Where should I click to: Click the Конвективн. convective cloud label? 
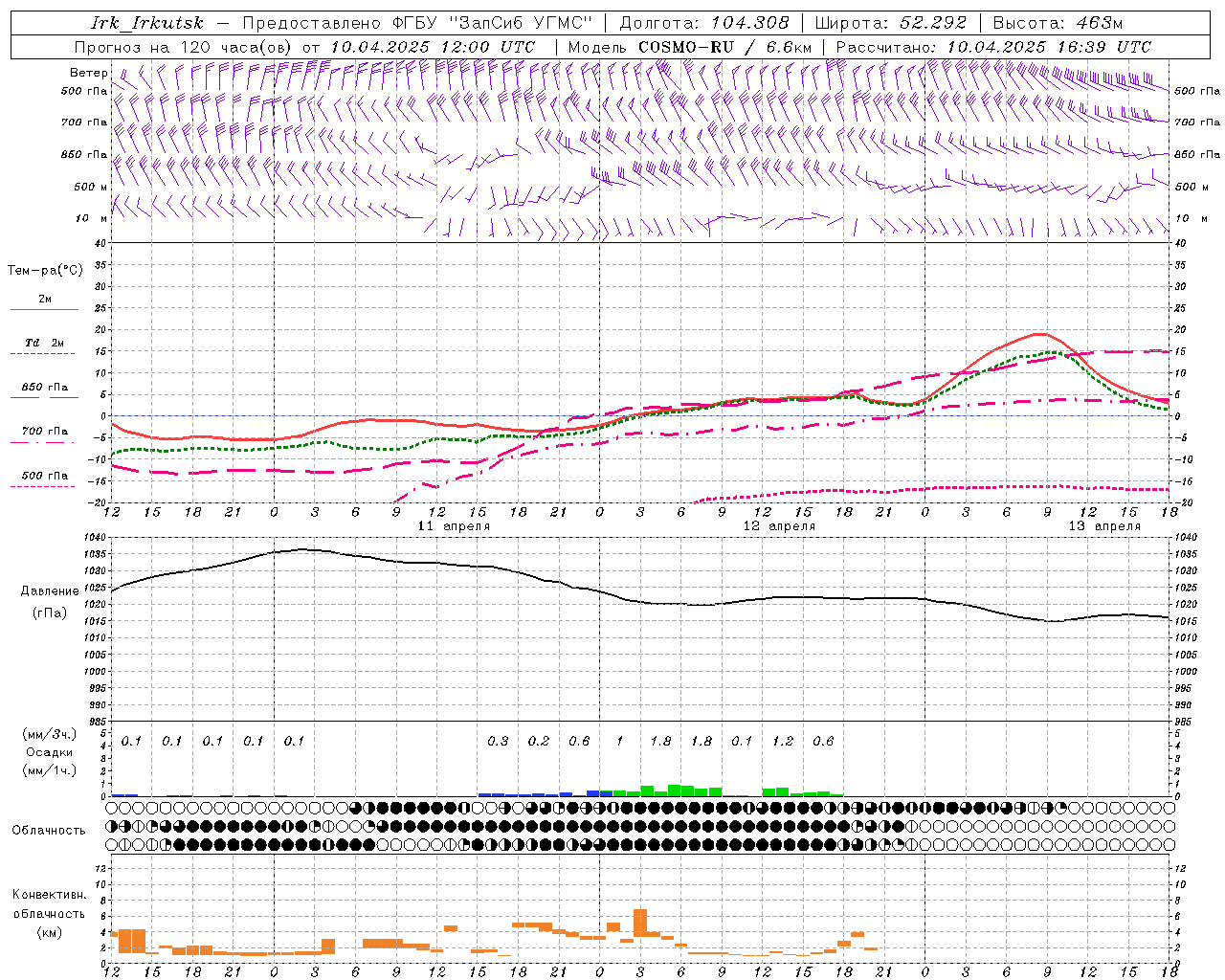tap(50, 895)
